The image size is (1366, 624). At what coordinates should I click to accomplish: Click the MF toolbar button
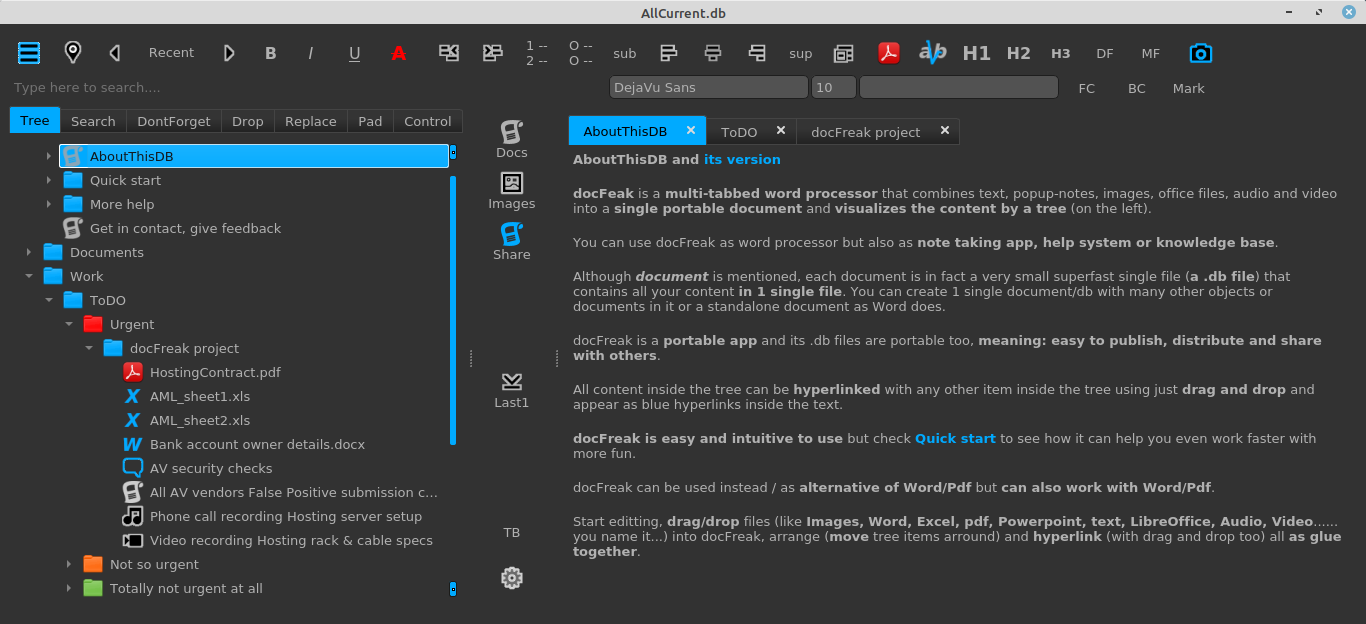(1151, 54)
